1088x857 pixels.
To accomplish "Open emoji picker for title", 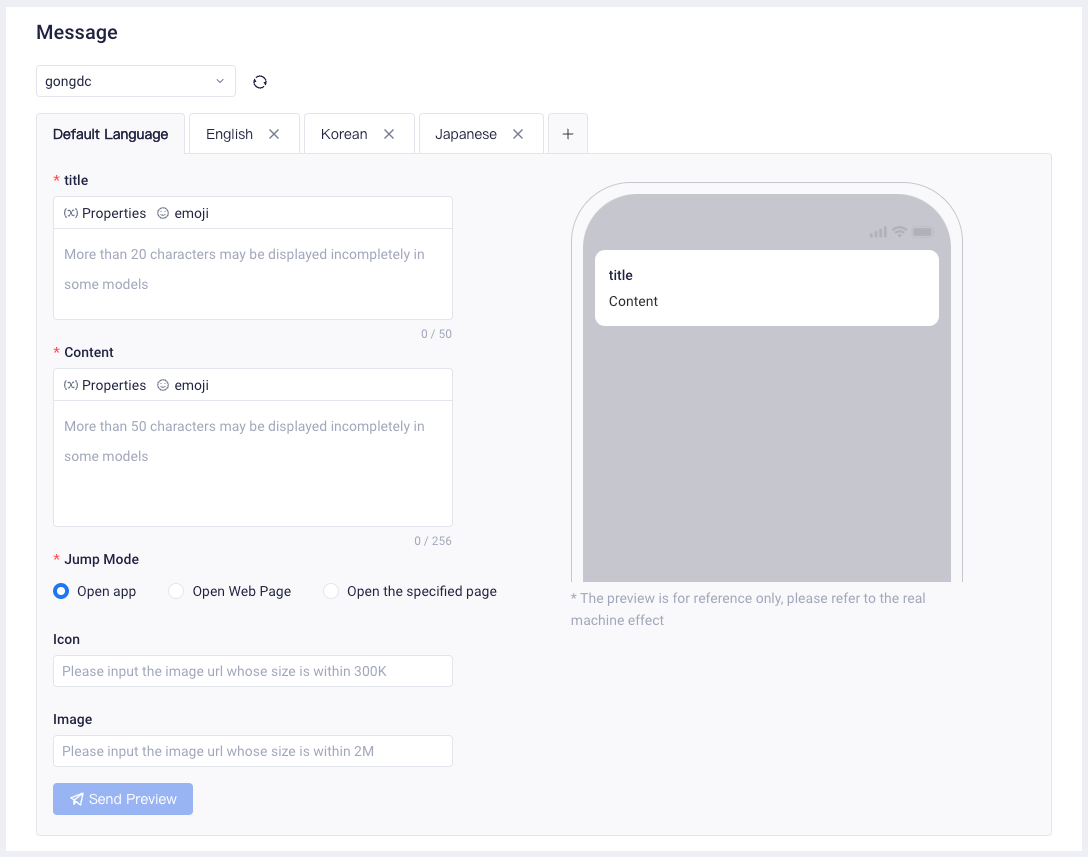I will 182,213.
